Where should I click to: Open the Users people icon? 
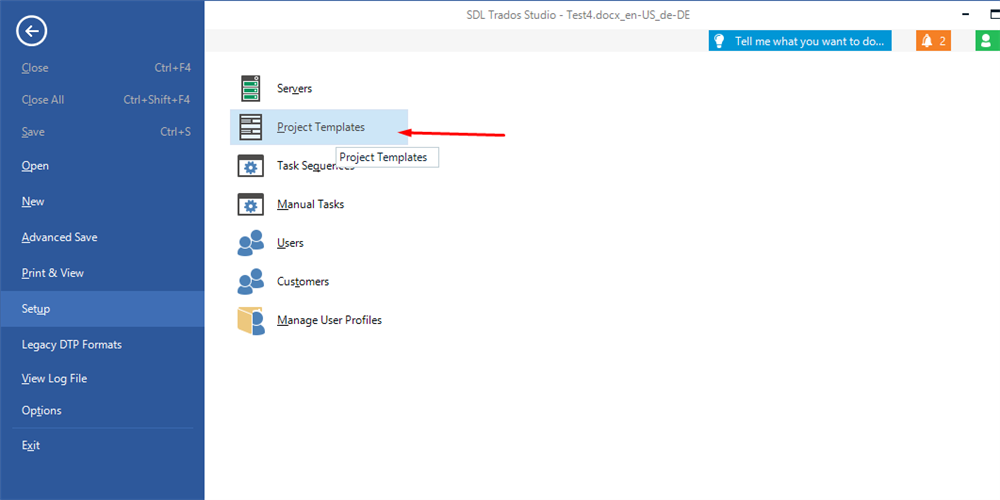point(251,243)
